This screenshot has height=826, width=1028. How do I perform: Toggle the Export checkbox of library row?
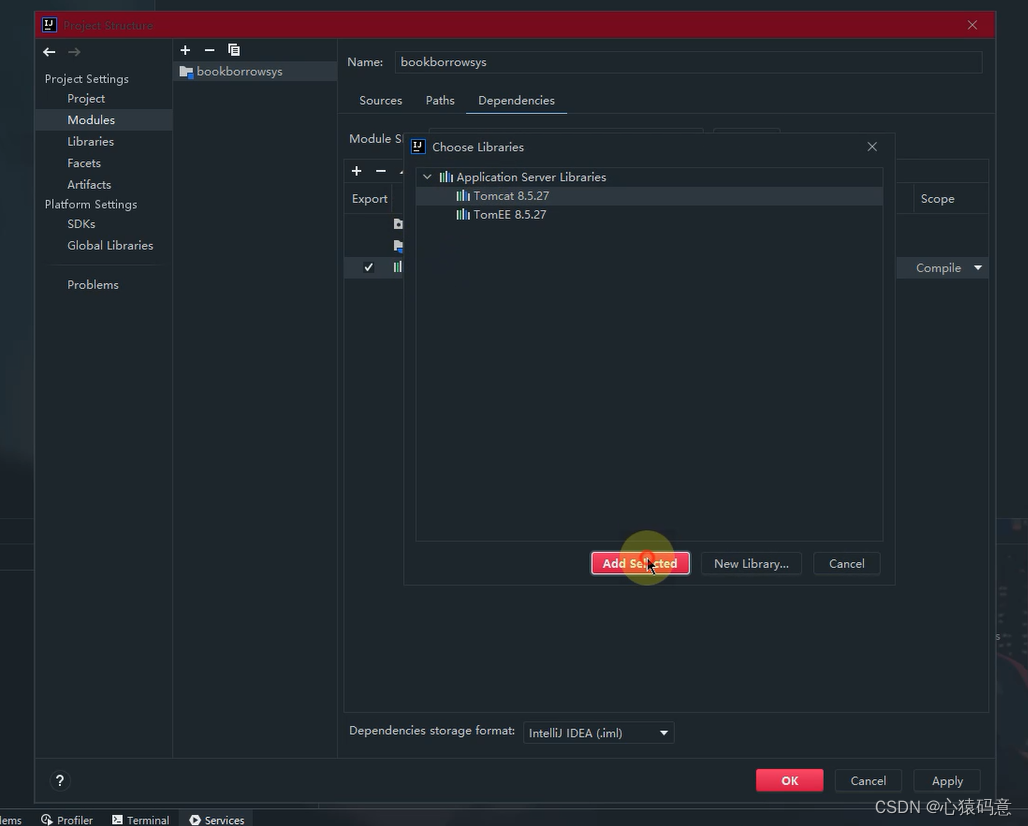point(368,267)
